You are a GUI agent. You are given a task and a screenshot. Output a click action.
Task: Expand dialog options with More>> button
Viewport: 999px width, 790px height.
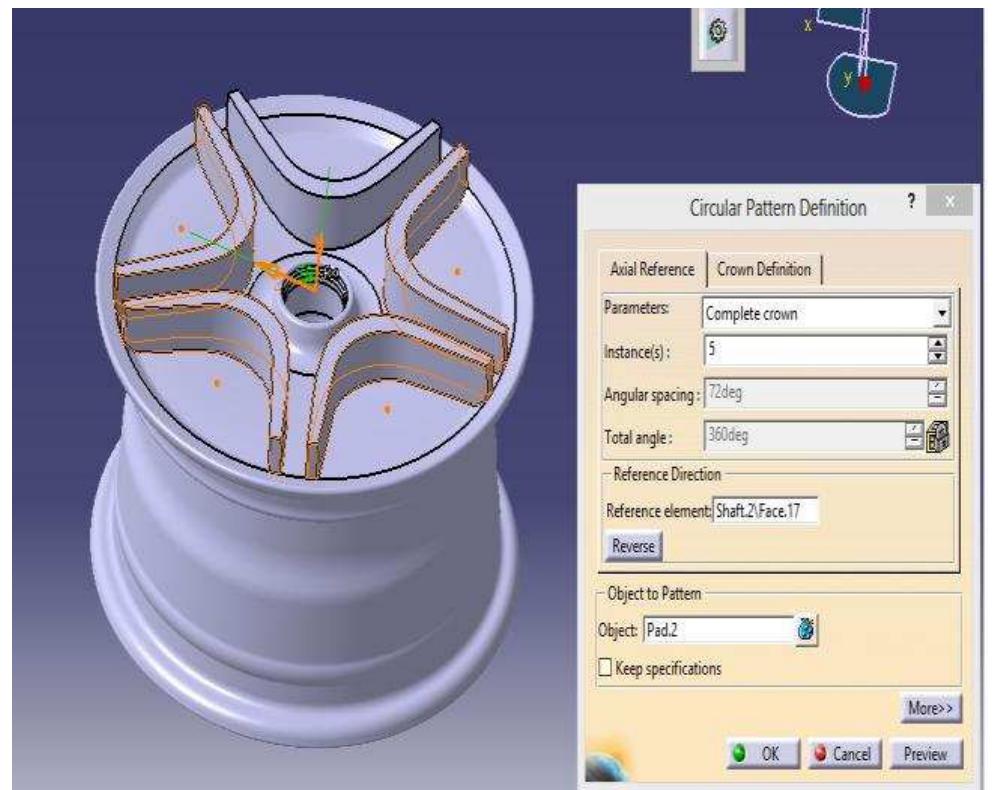click(x=930, y=708)
